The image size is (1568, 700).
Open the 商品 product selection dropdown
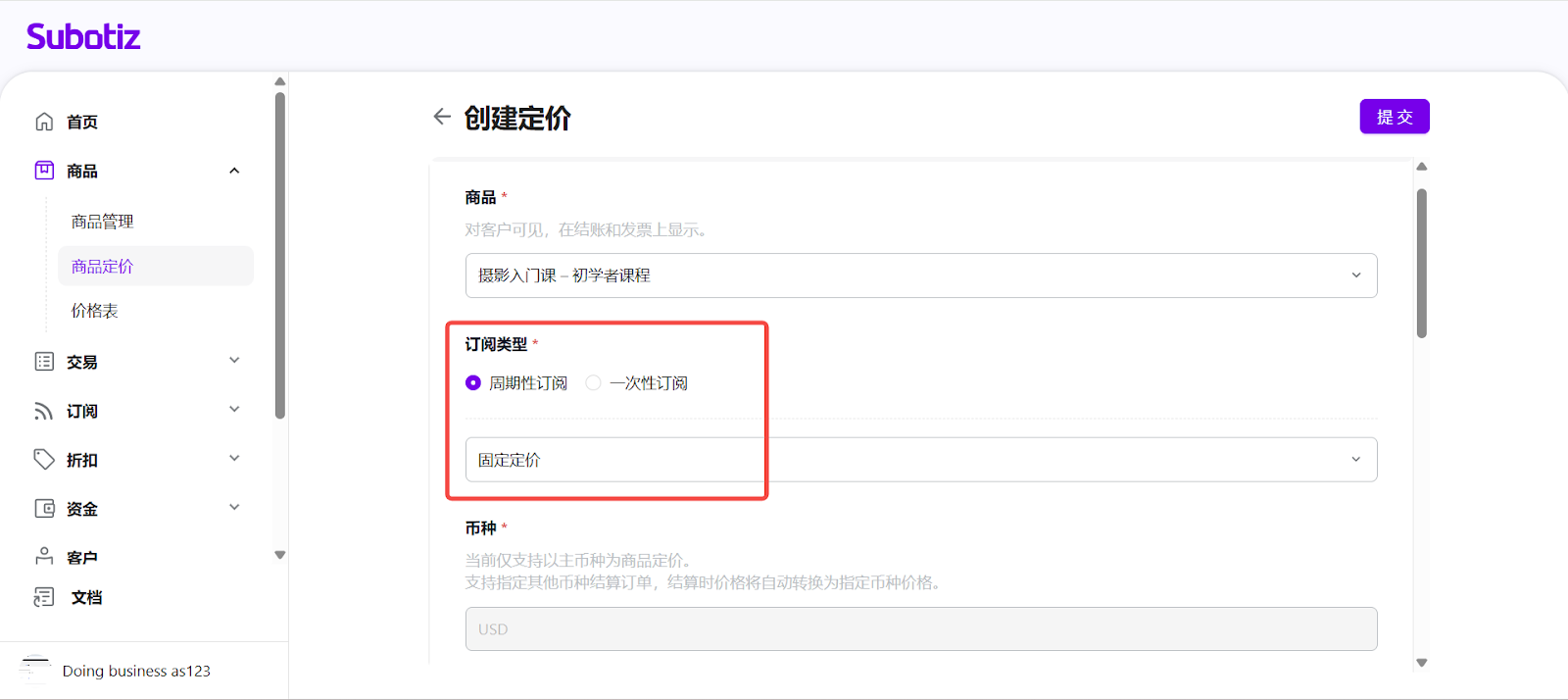click(920, 275)
